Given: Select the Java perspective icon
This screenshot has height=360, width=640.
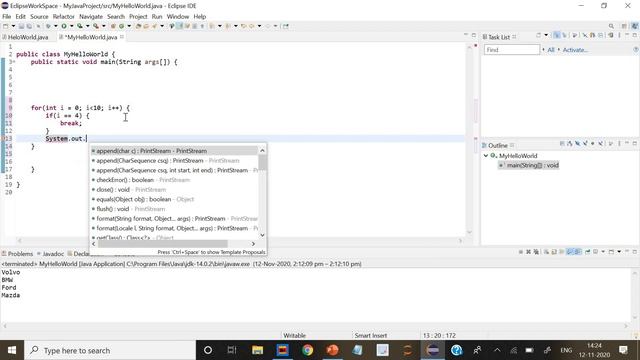Looking at the screenshot, I should 635,26.
